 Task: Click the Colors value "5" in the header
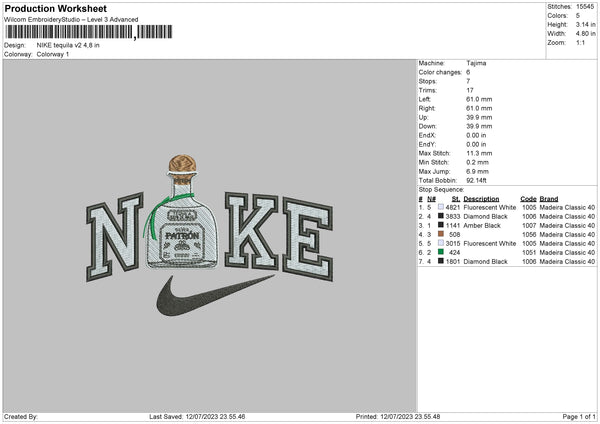[x=578, y=16]
